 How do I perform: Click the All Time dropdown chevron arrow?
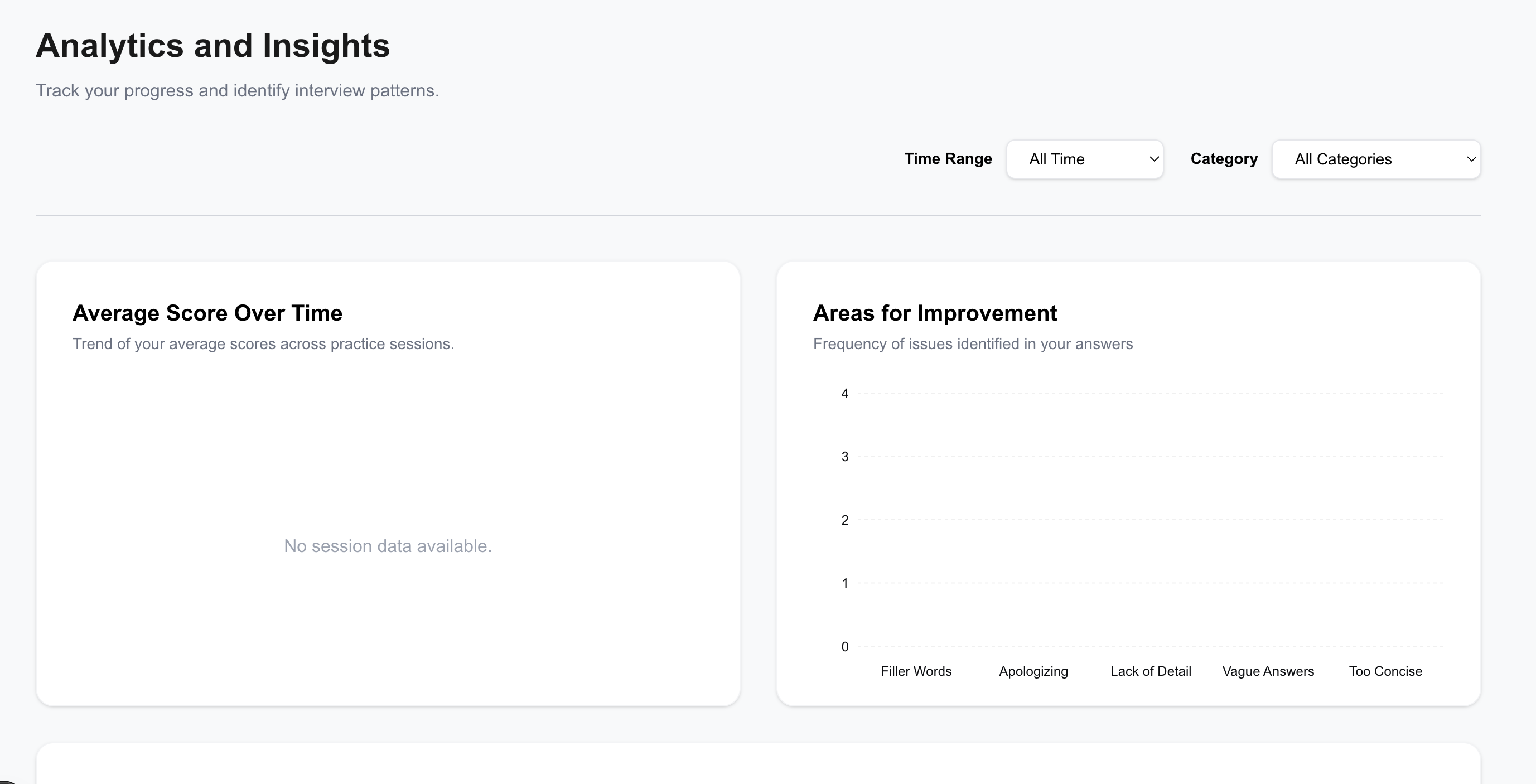1154,159
